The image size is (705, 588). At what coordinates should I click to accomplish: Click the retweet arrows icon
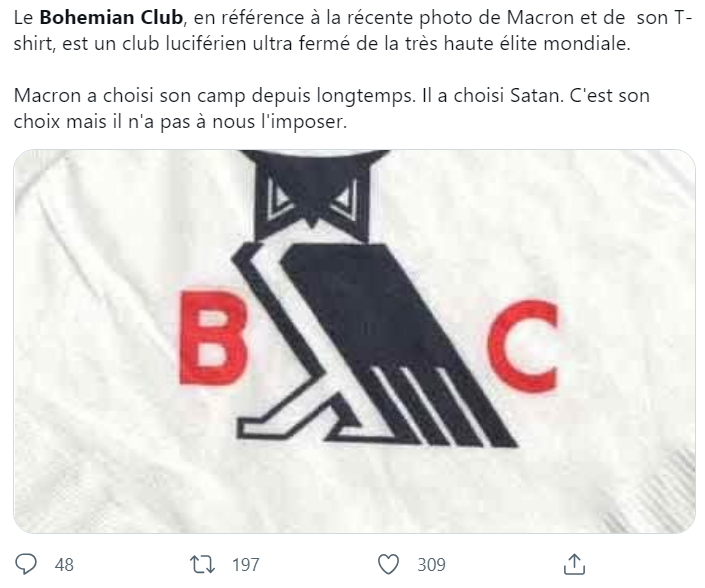pos(202,564)
